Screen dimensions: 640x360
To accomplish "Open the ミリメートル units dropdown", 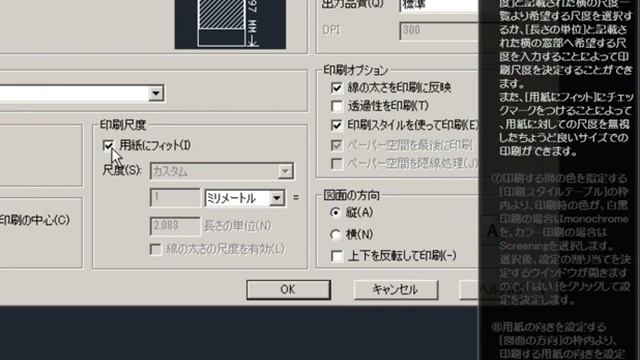I will point(244,198).
